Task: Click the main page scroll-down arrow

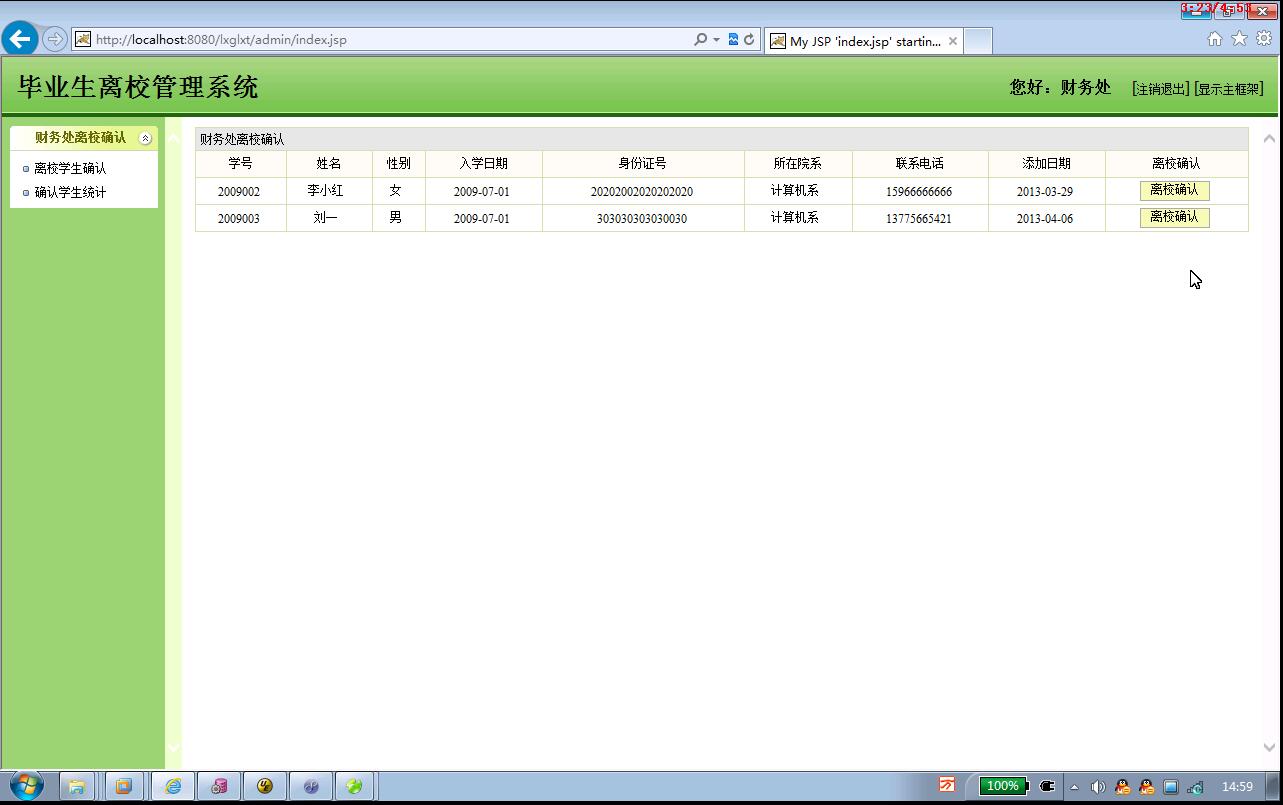Action: (x=1269, y=747)
